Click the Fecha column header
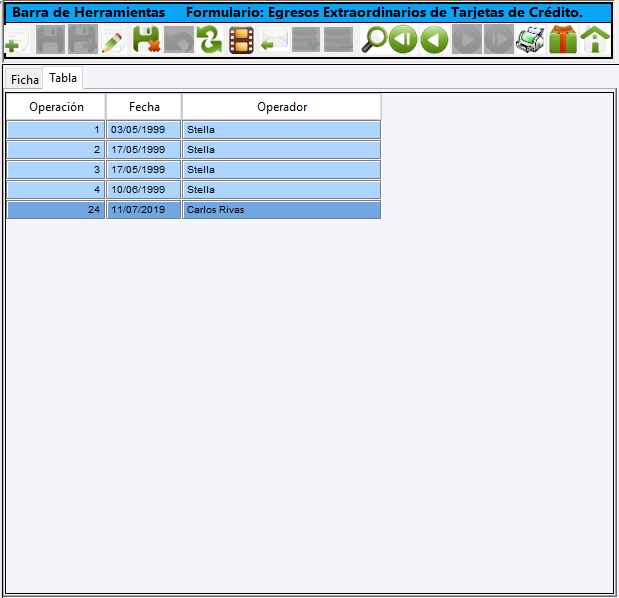This screenshot has height=598, width=619. (144, 107)
